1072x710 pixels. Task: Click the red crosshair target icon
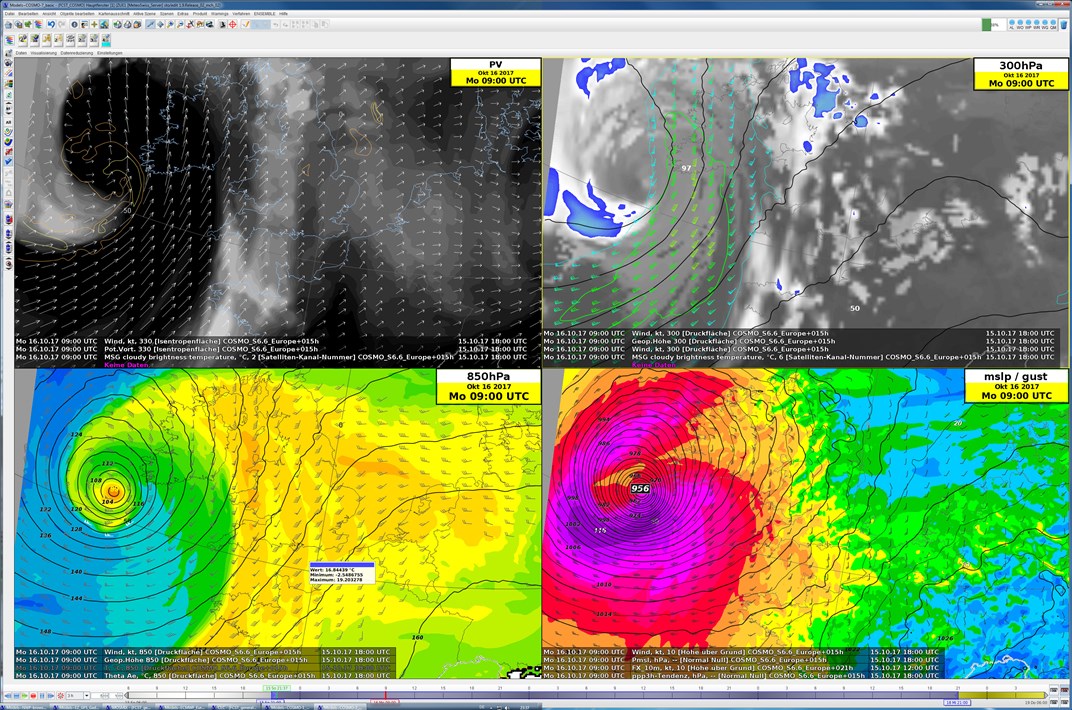(x=232, y=24)
